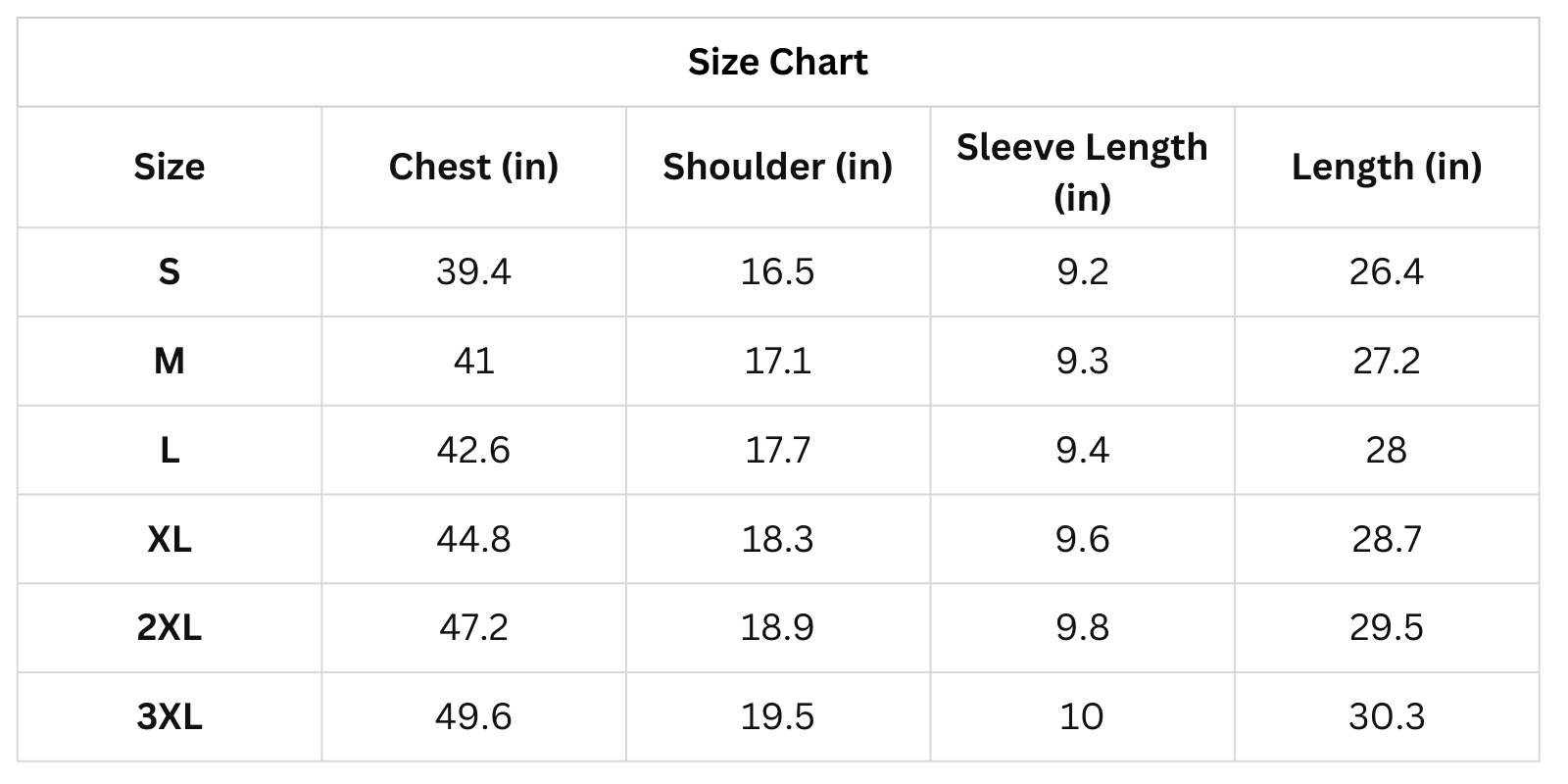Click the length value 30.3

(x=1386, y=716)
